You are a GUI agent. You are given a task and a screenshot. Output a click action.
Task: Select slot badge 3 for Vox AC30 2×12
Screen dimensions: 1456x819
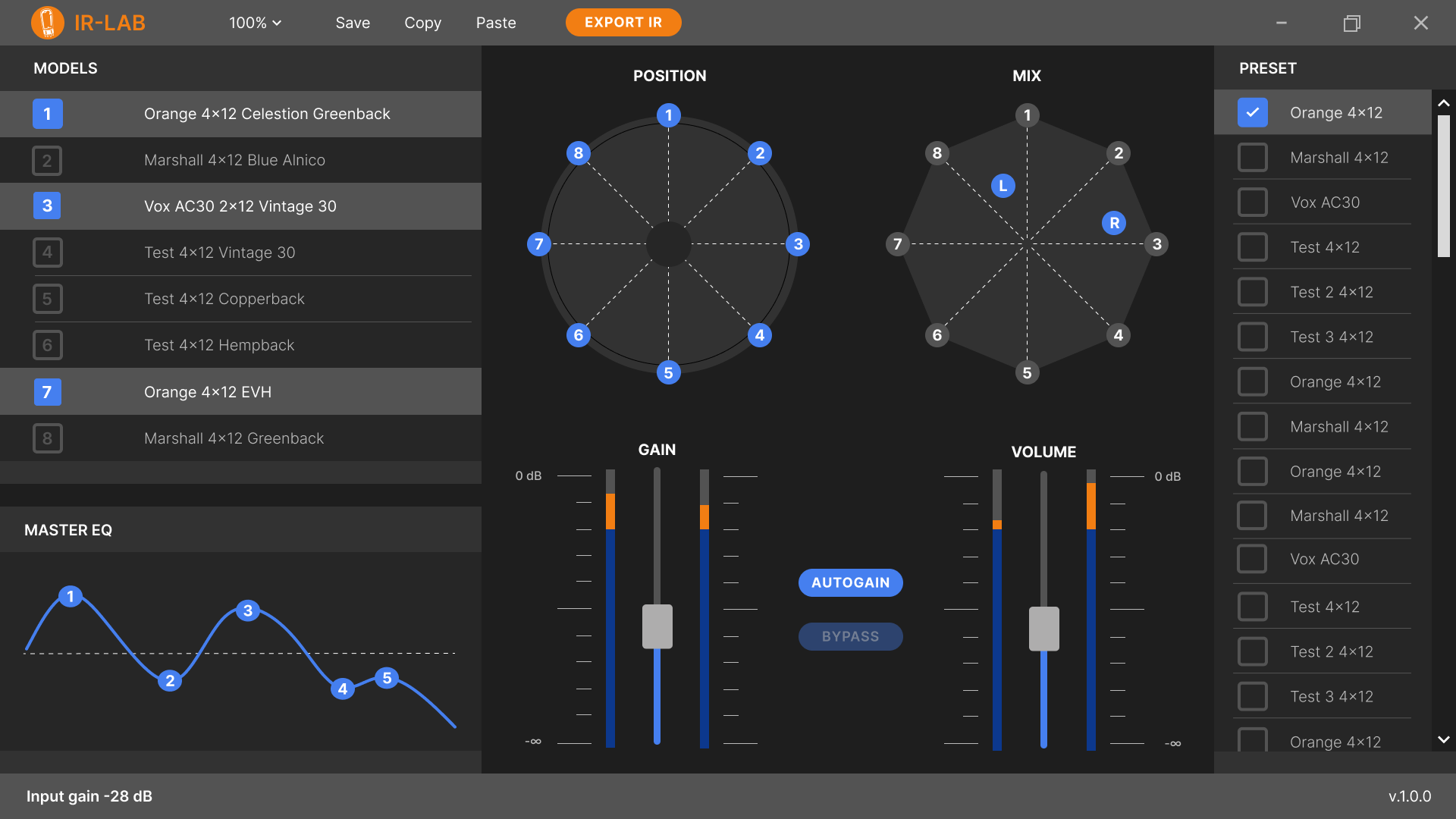pyautogui.click(x=47, y=206)
